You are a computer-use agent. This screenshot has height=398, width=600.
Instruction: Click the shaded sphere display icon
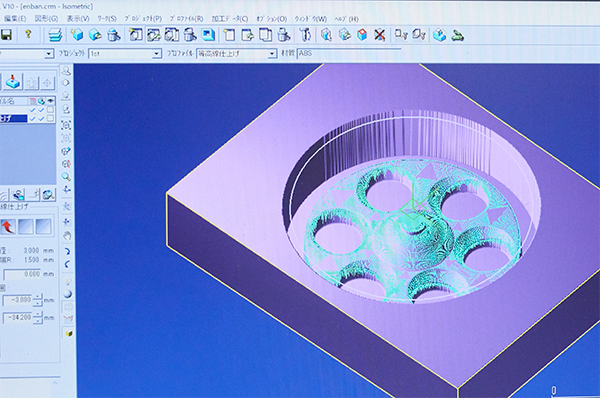(67, 294)
